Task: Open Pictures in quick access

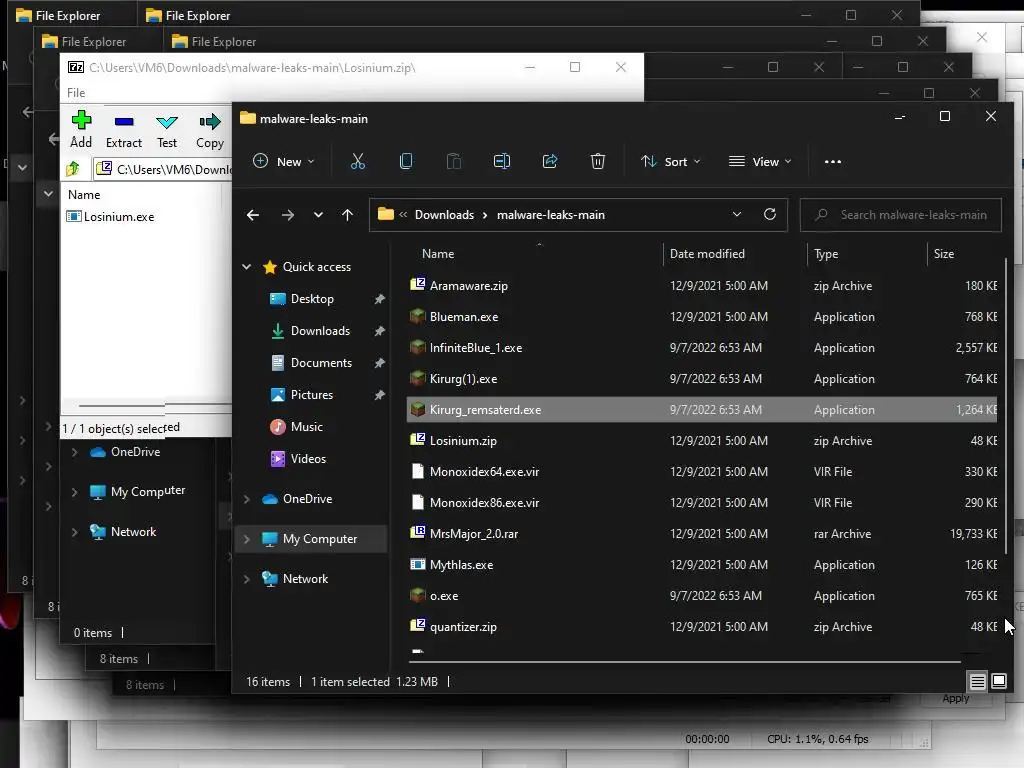Action: click(312, 395)
